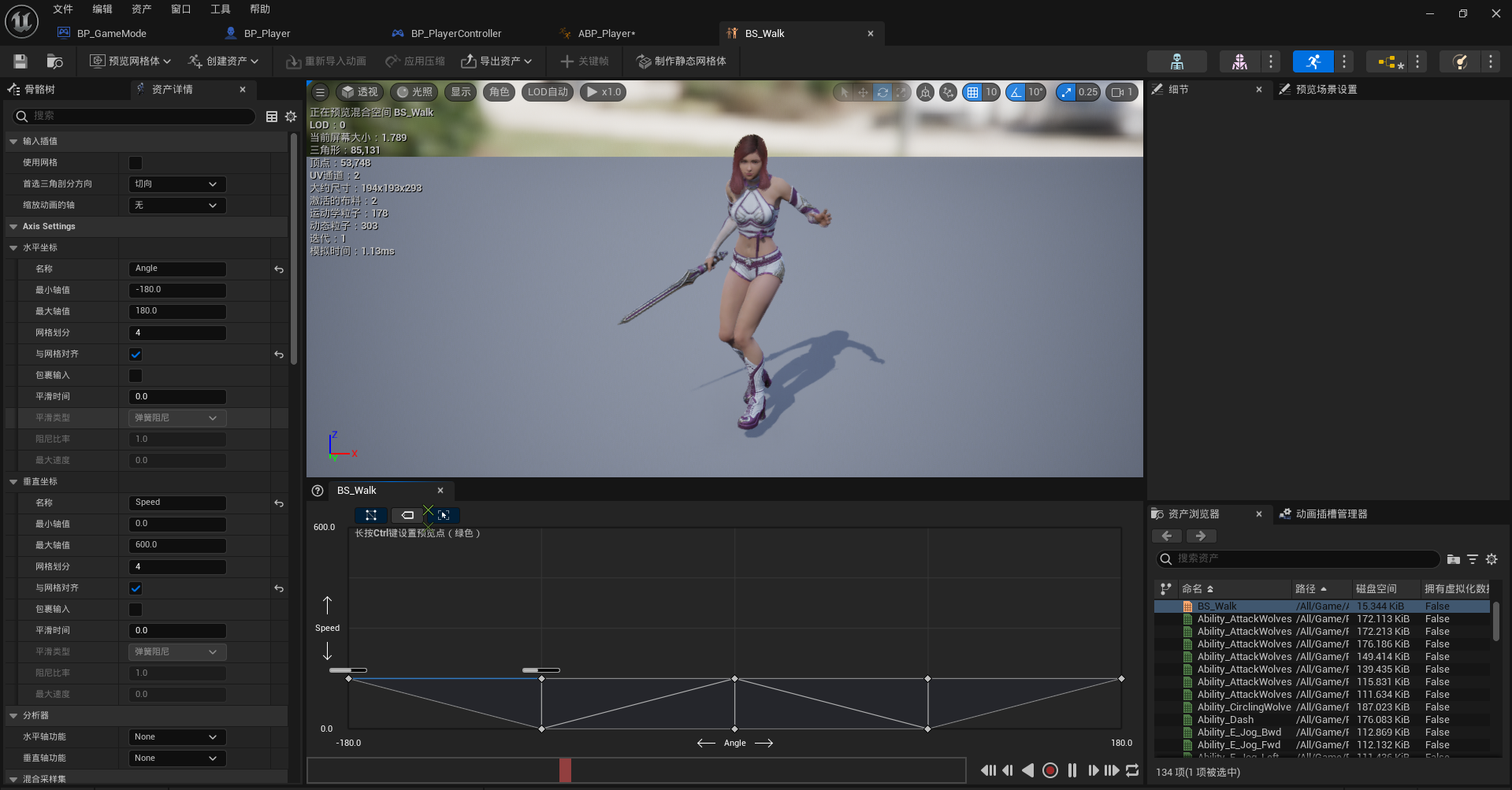
Task: Toggle scale snapping in viewport toolbar
Action: [x=1066, y=92]
